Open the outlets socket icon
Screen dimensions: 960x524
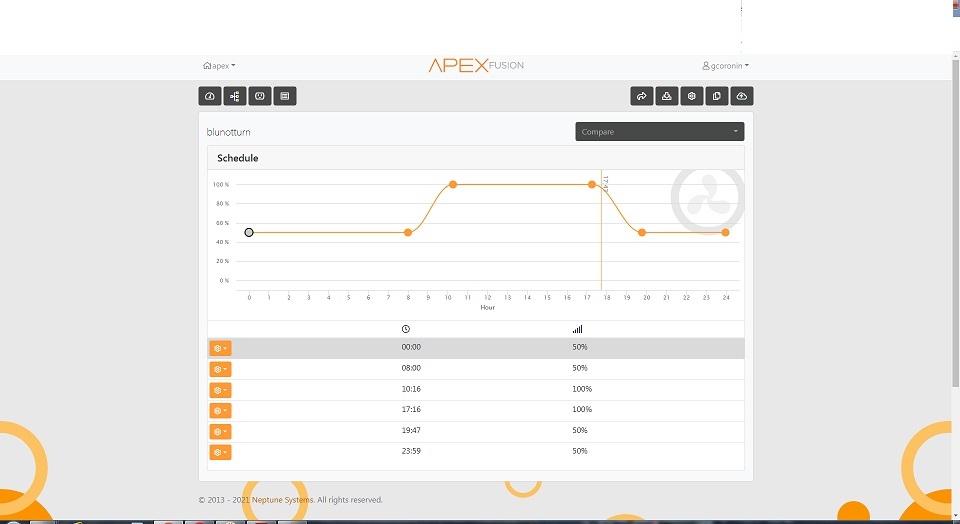(260, 96)
